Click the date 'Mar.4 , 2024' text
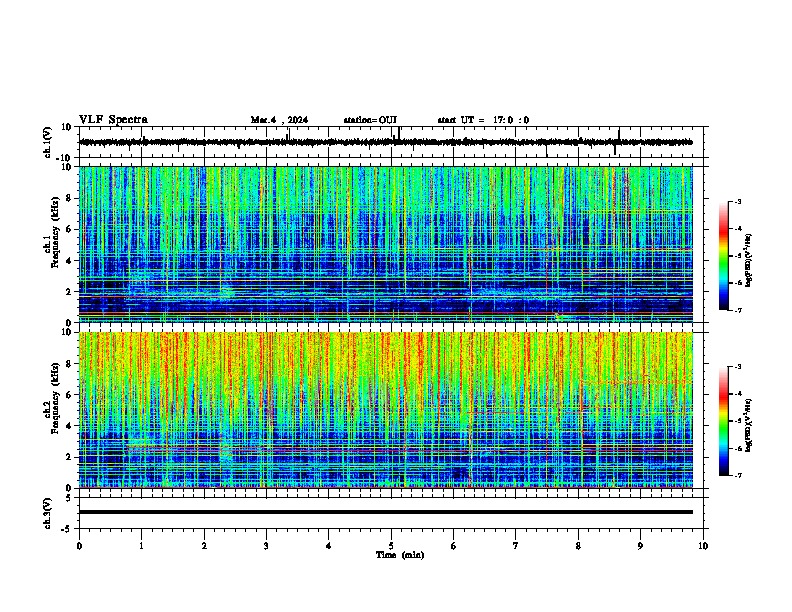This screenshot has height=612, width=792. (x=279, y=120)
